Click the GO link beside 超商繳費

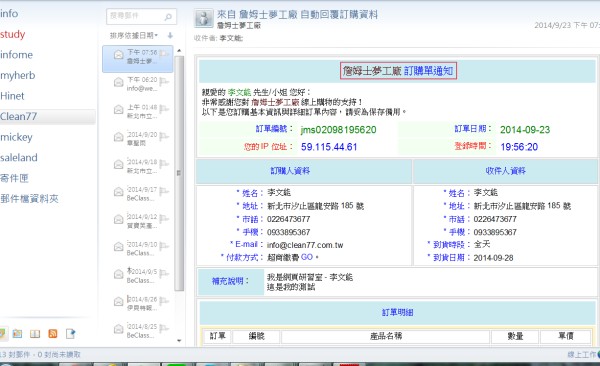coord(307,257)
